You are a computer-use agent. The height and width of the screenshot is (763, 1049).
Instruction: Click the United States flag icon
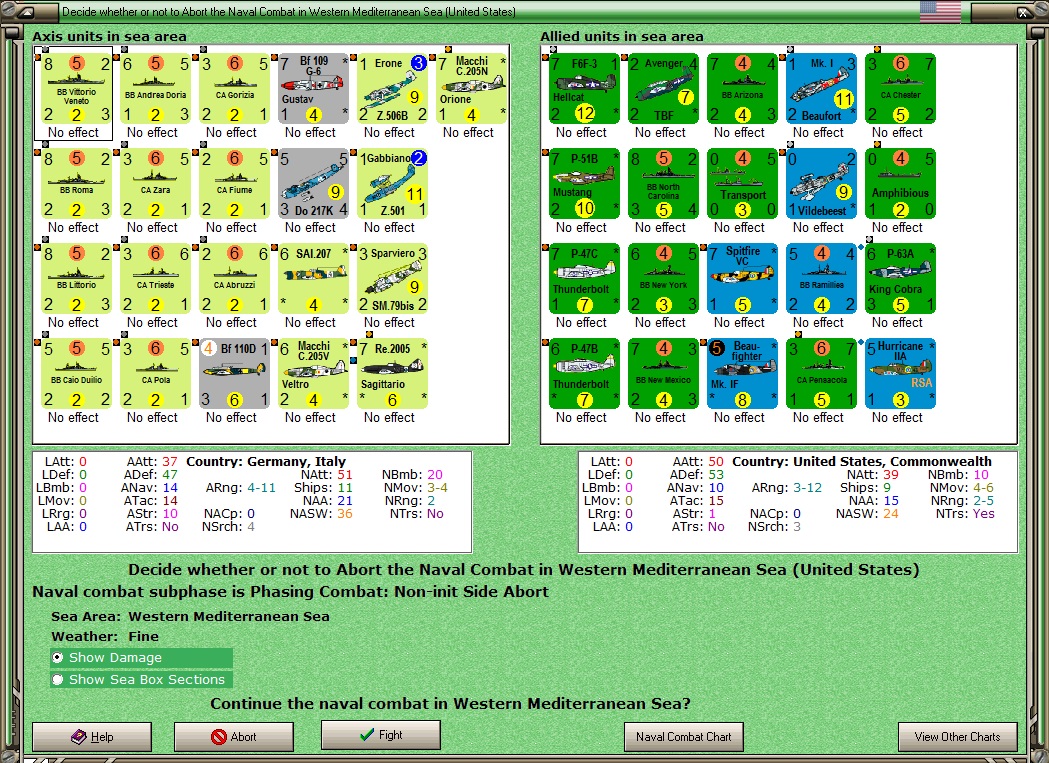pos(940,11)
